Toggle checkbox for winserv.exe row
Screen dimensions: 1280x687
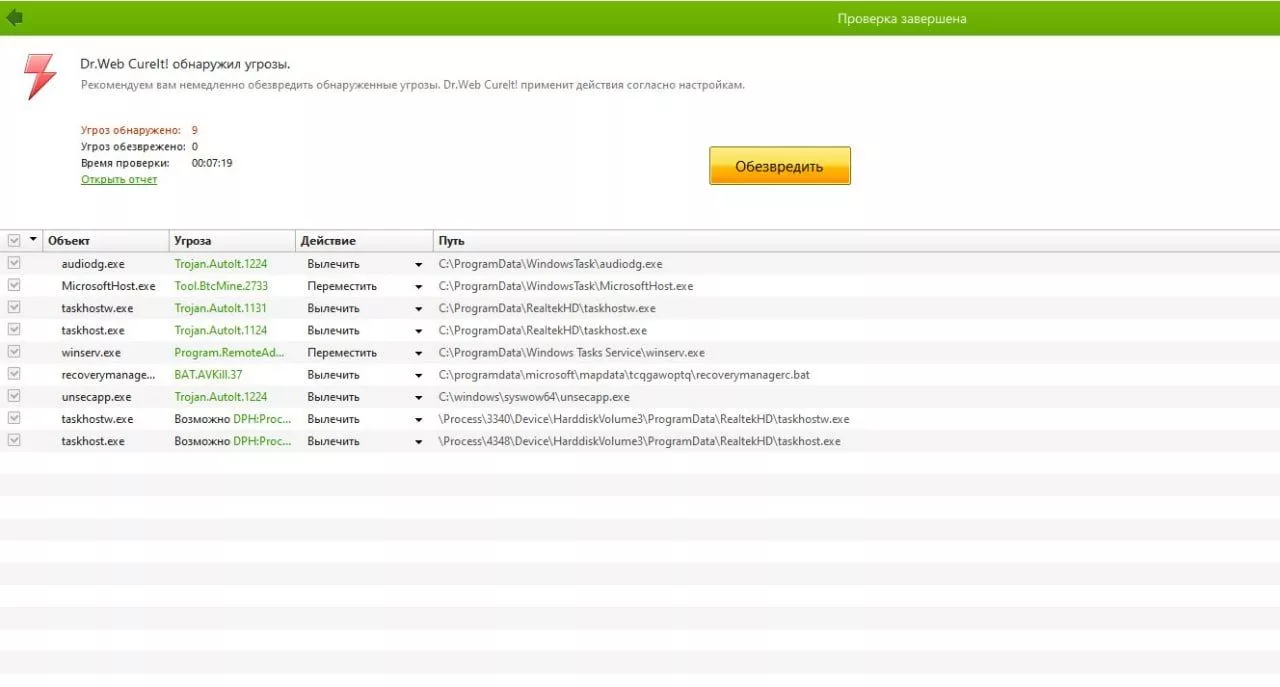(x=14, y=352)
